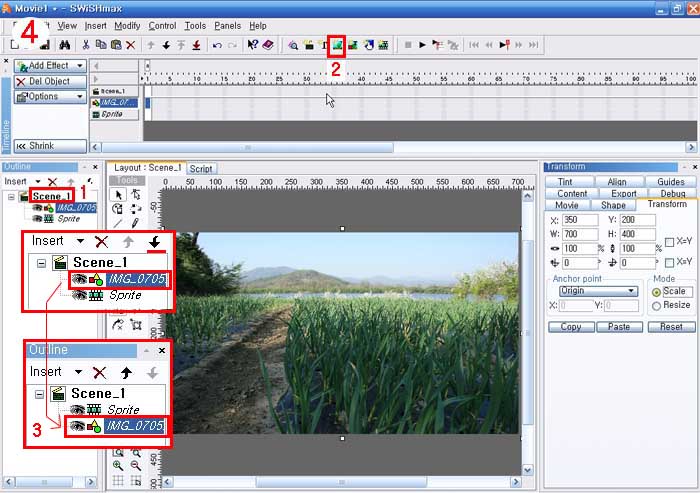Switch to the Script tab

tap(201, 169)
